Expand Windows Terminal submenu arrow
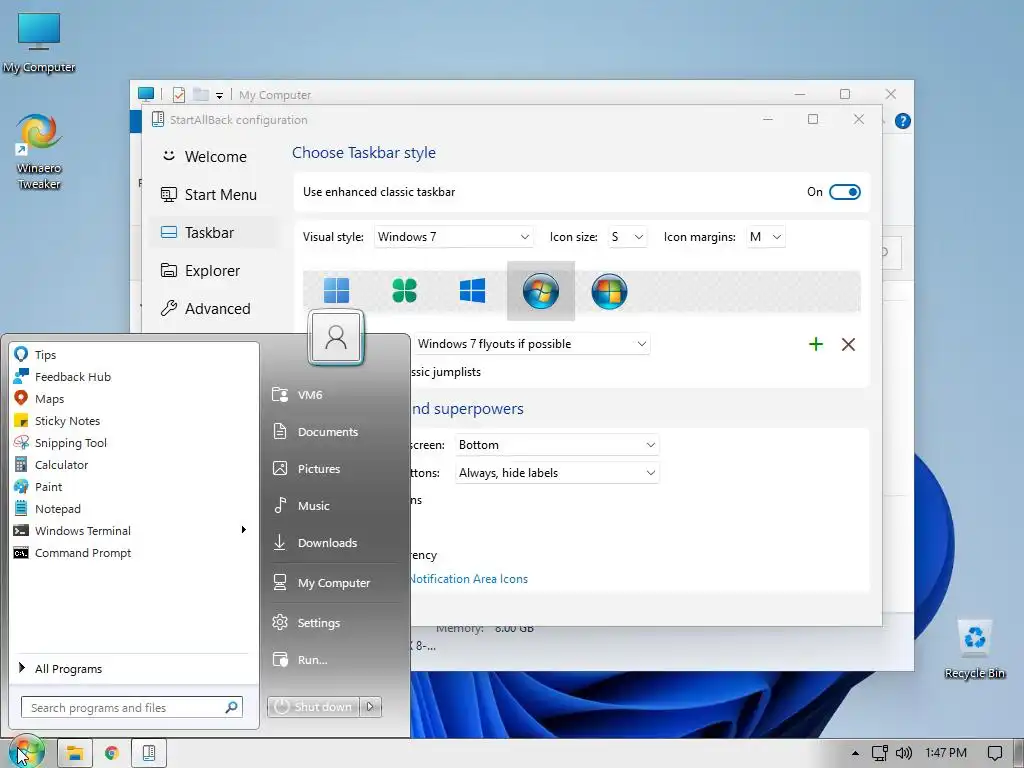 point(244,530)
